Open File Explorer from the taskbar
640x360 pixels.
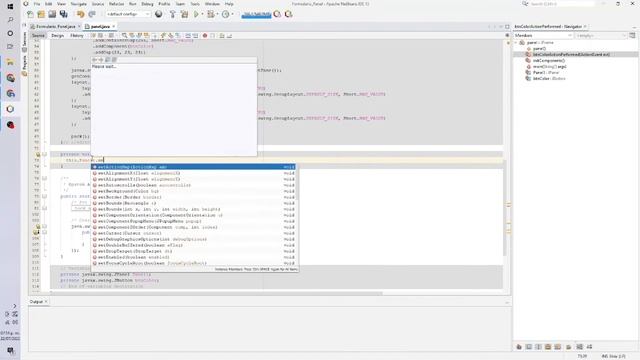(10, 62)
